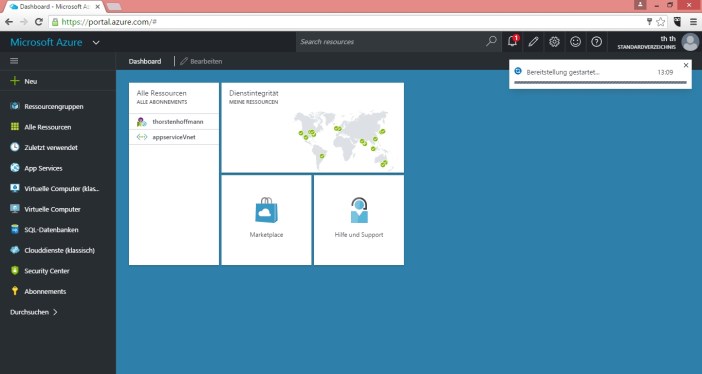Open Ressourcengruppen from sidebar
Image resolution: width=702 pixels, height=374 pixels.
click(54, 107)
